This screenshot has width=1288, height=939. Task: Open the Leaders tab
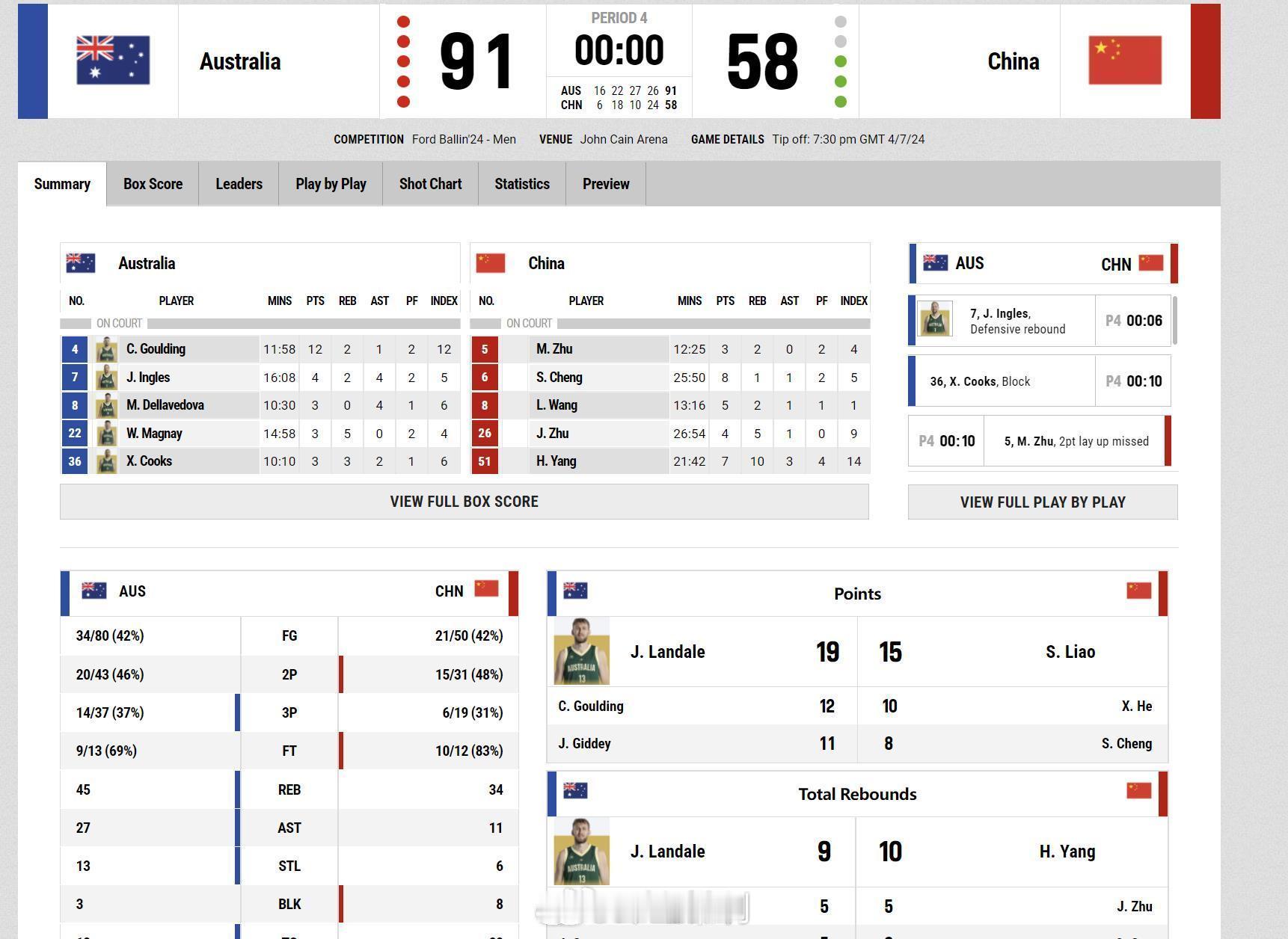(239, 184)
